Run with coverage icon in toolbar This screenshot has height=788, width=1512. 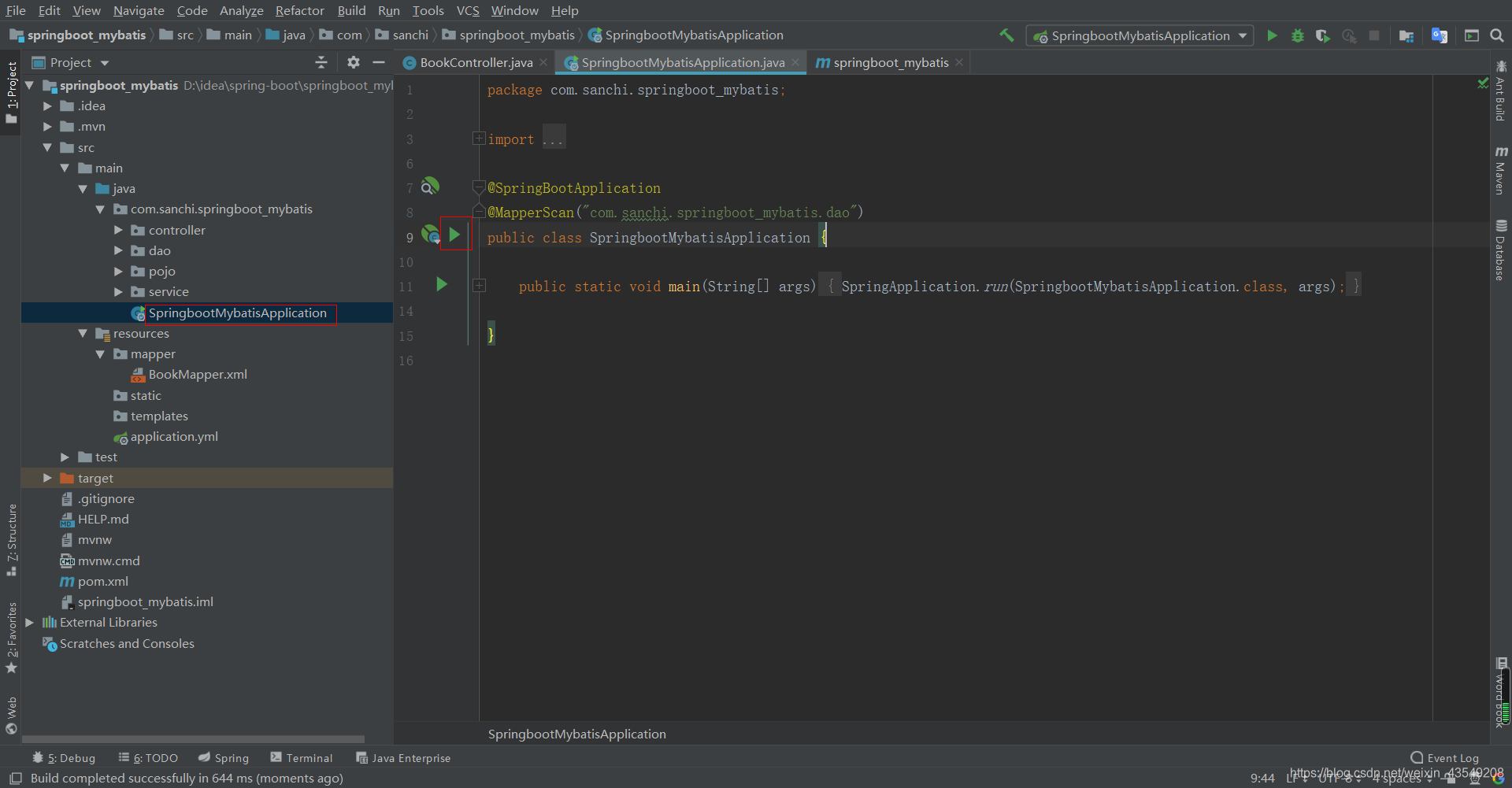coord(1323,35)
